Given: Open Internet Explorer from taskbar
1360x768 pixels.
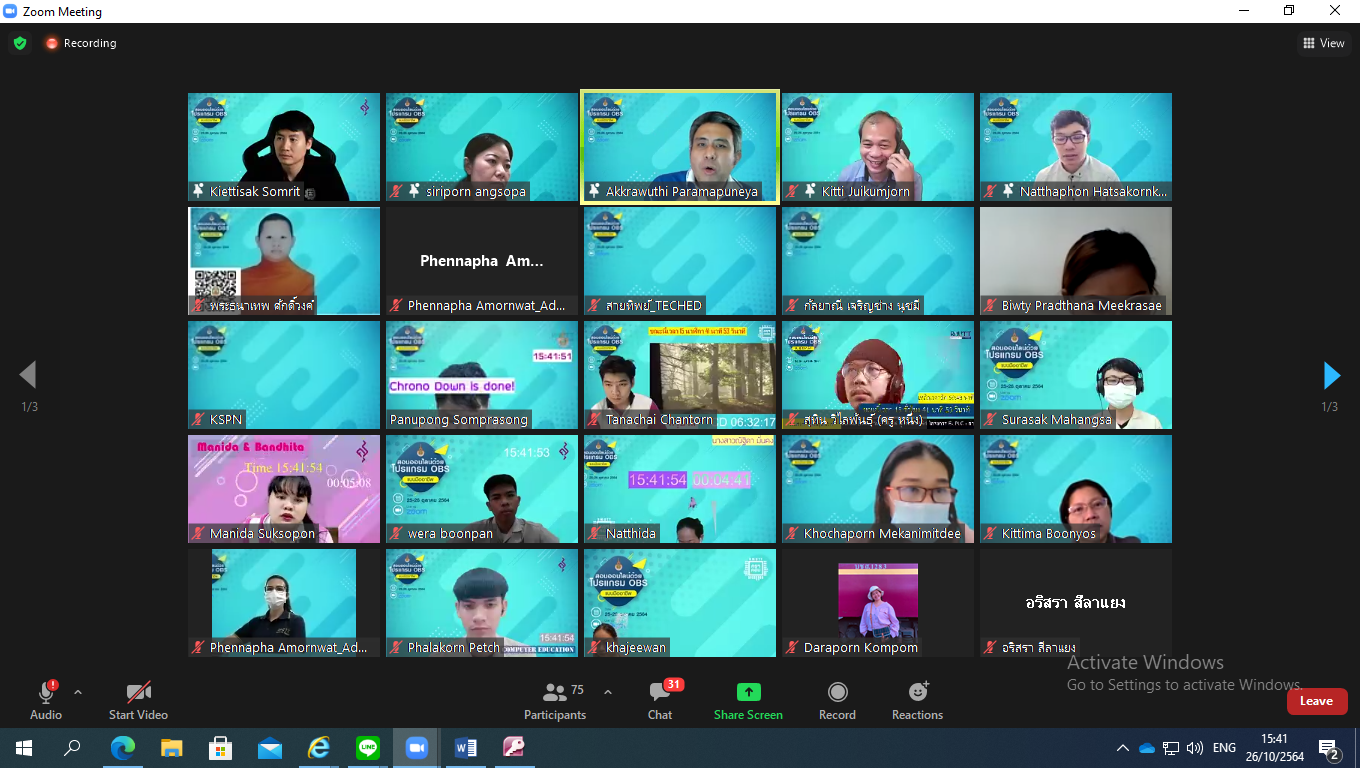Looking at the screenshot, I should 319,747.
